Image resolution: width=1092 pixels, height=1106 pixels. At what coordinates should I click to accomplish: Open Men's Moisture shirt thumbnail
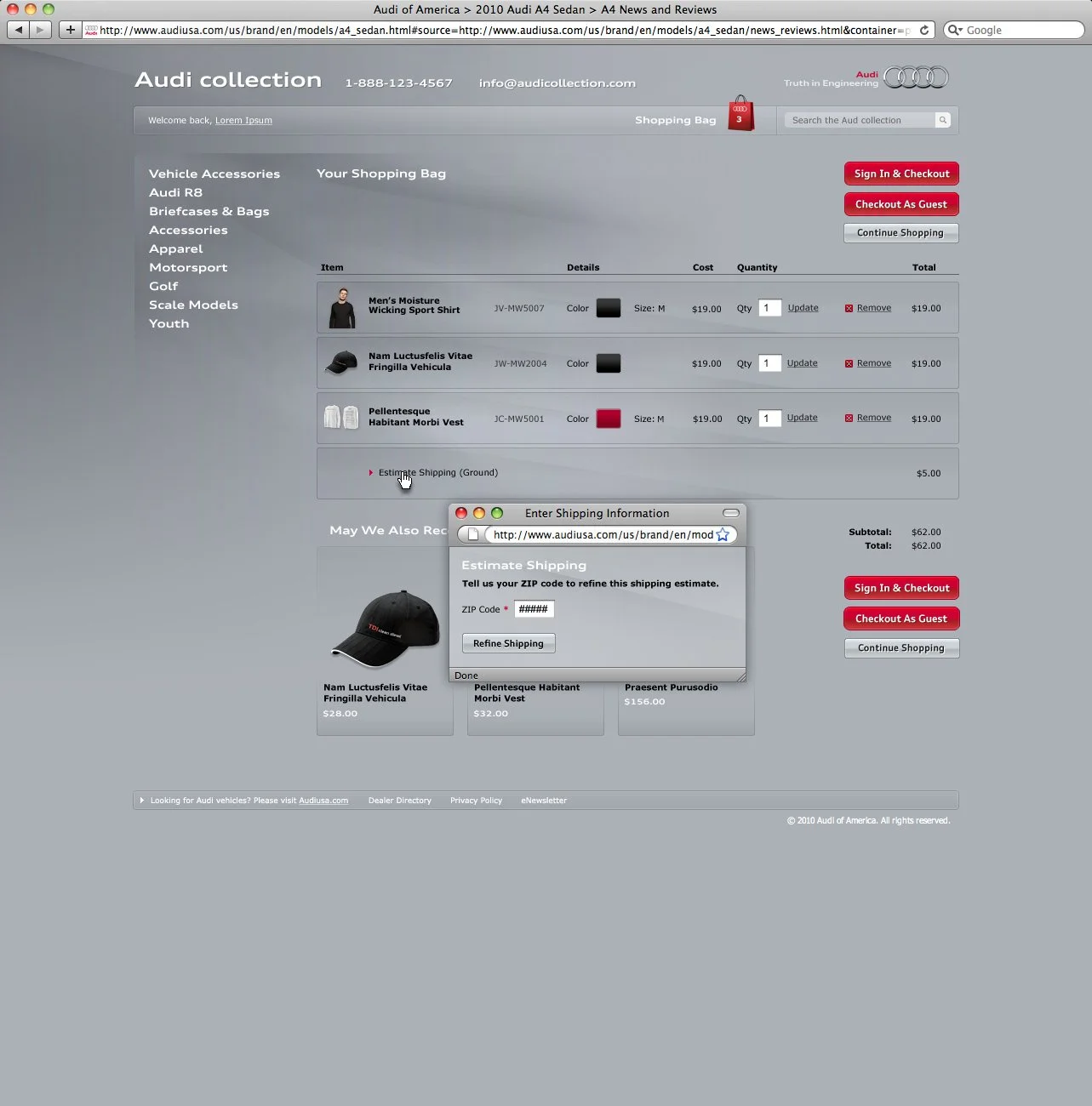[342, 308]
